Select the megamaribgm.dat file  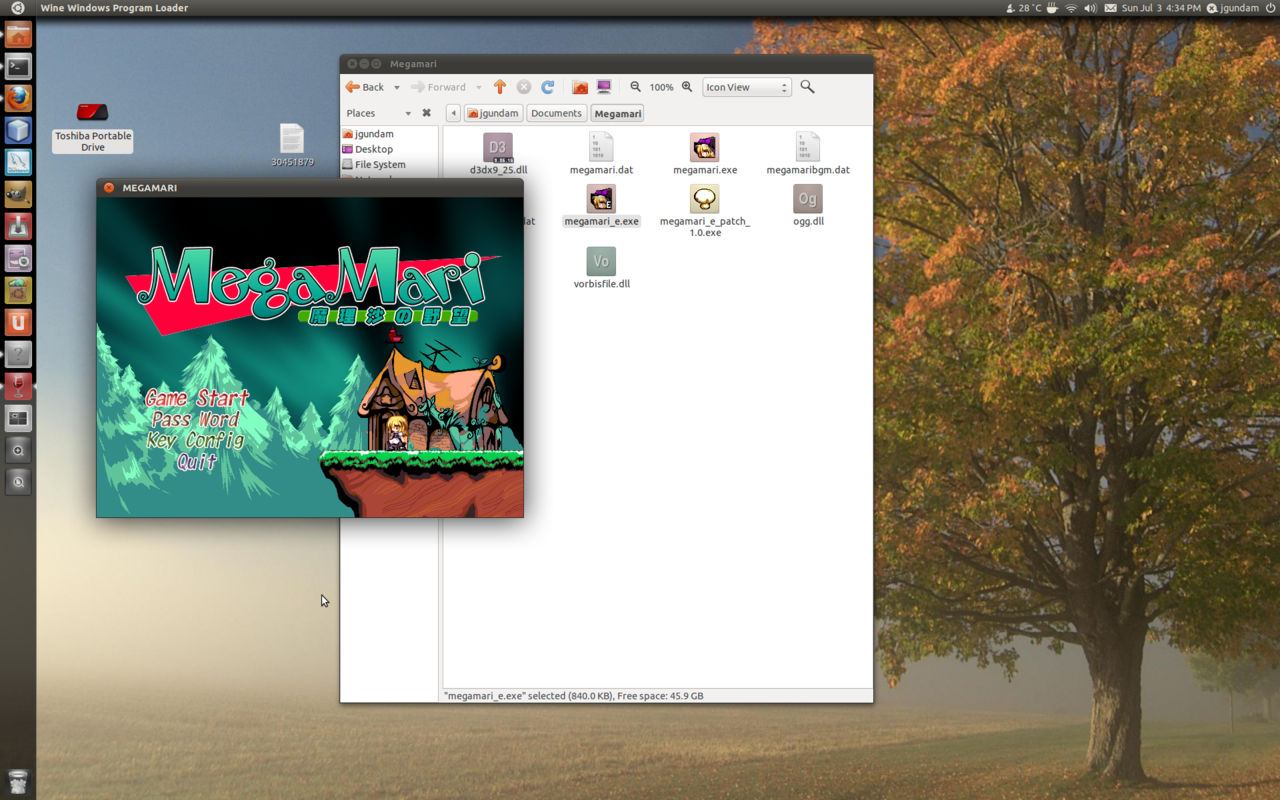(808, 154)
